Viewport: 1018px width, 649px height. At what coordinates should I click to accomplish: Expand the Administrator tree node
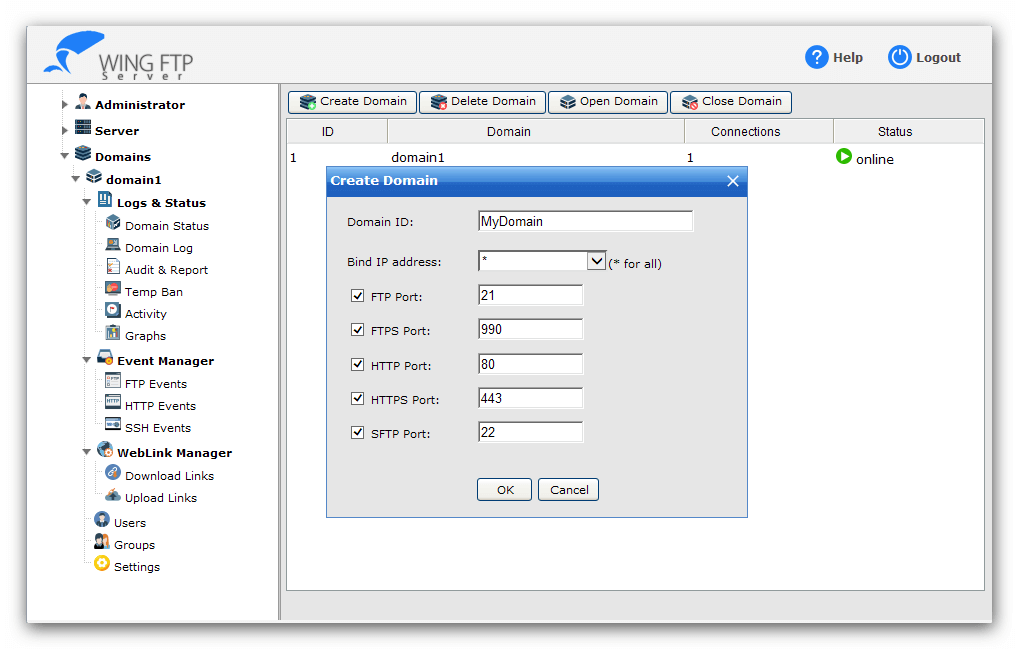tap(65, 105)
